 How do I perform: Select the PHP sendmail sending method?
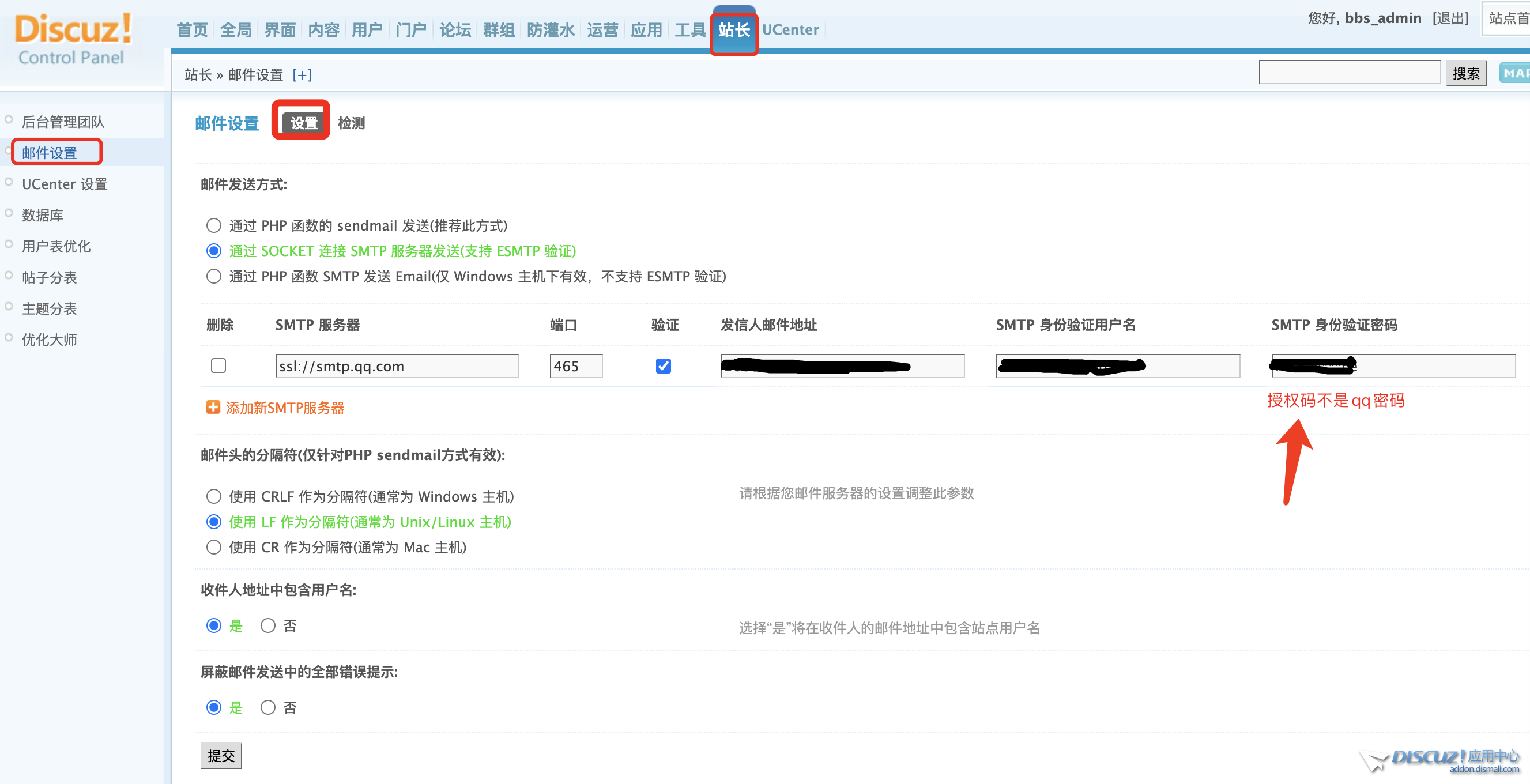pos(214,226)
